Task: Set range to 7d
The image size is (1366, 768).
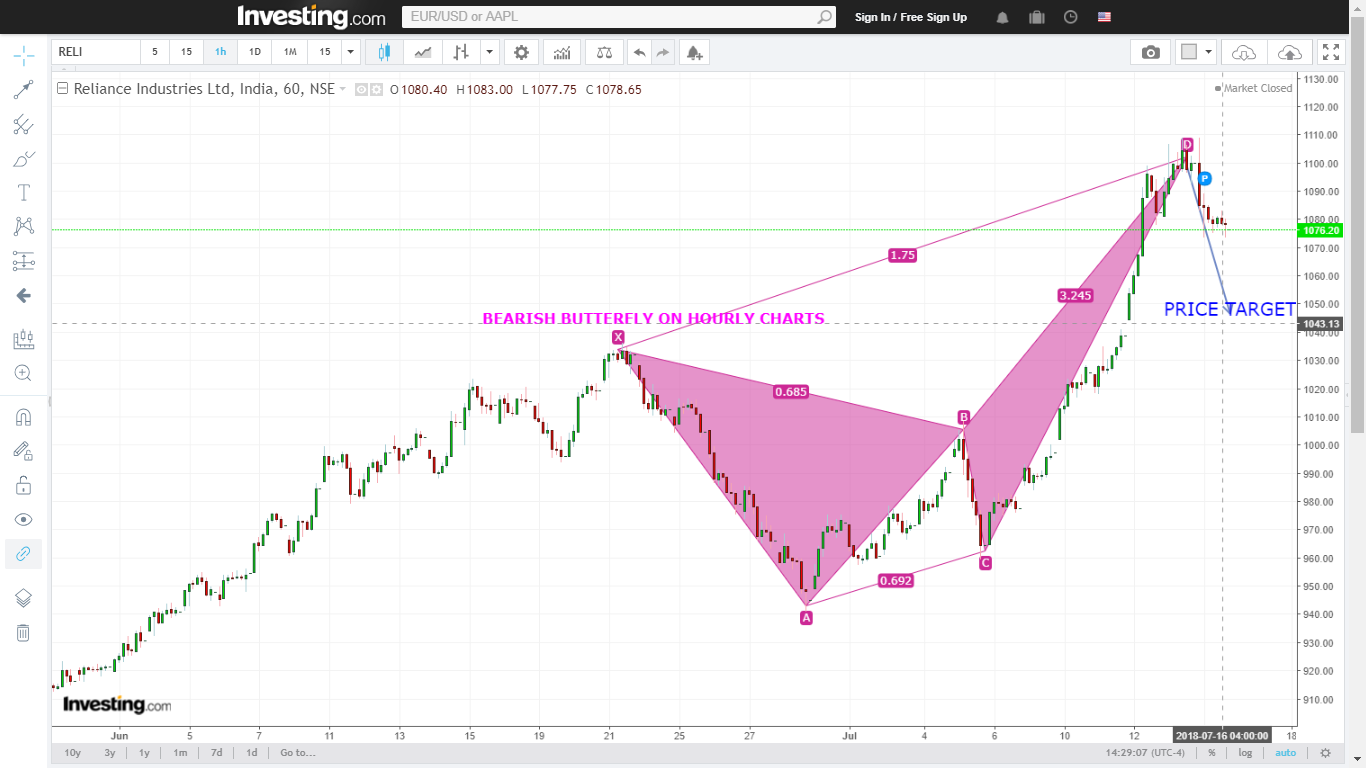Action: (x=216, y=753)
